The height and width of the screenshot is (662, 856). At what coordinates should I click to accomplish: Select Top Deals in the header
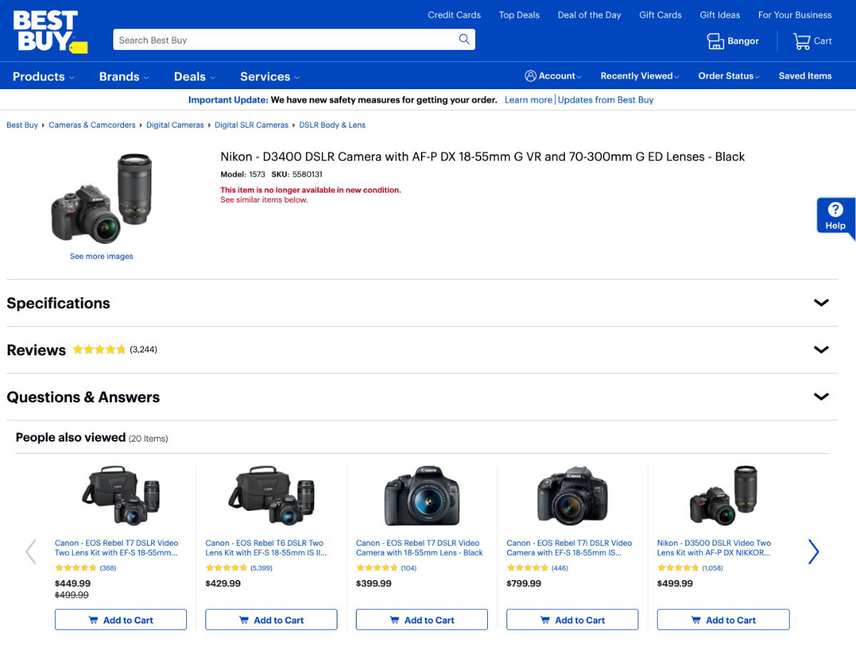[x=519, y=15]
